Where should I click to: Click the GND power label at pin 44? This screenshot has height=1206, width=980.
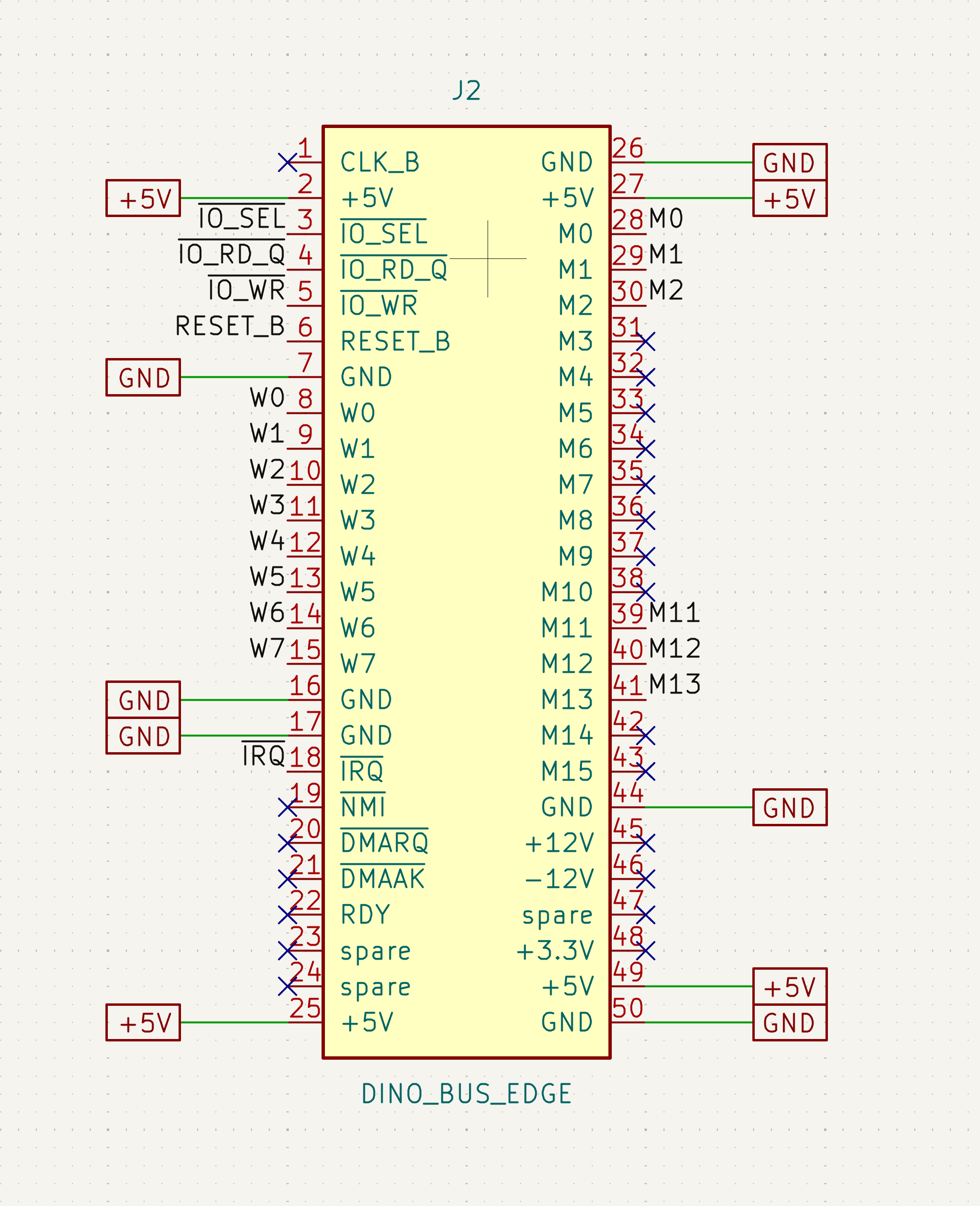click(790, 808)
